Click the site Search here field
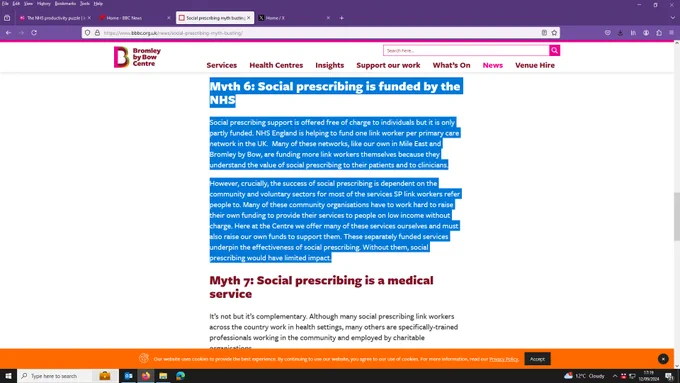Screen dimensions: 680x383 466,50
